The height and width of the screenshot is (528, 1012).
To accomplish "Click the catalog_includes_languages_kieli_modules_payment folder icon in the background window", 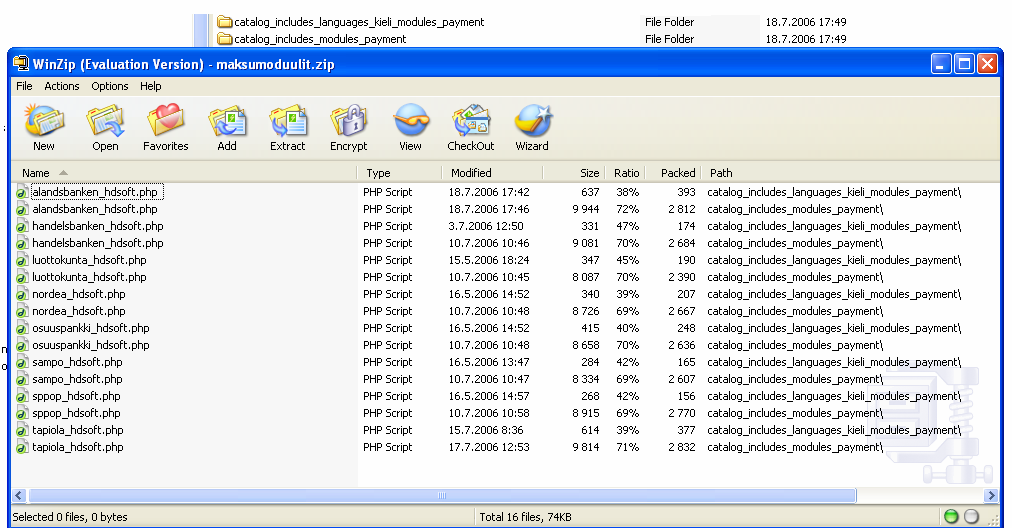I will (225, 22).
